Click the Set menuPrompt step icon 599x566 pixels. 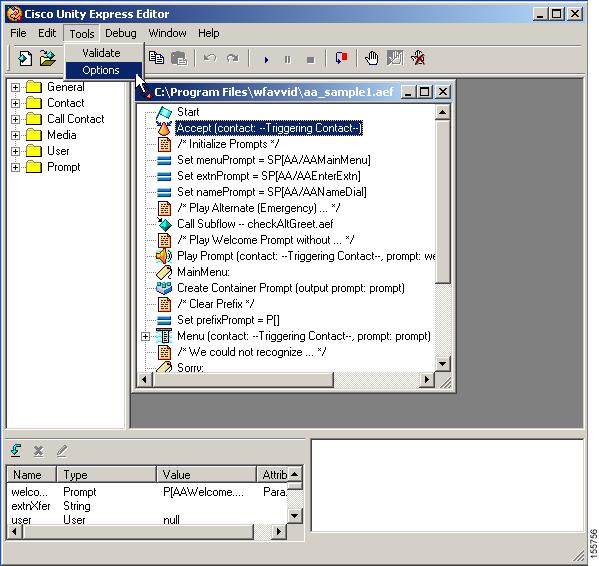(x=164, y=160)
